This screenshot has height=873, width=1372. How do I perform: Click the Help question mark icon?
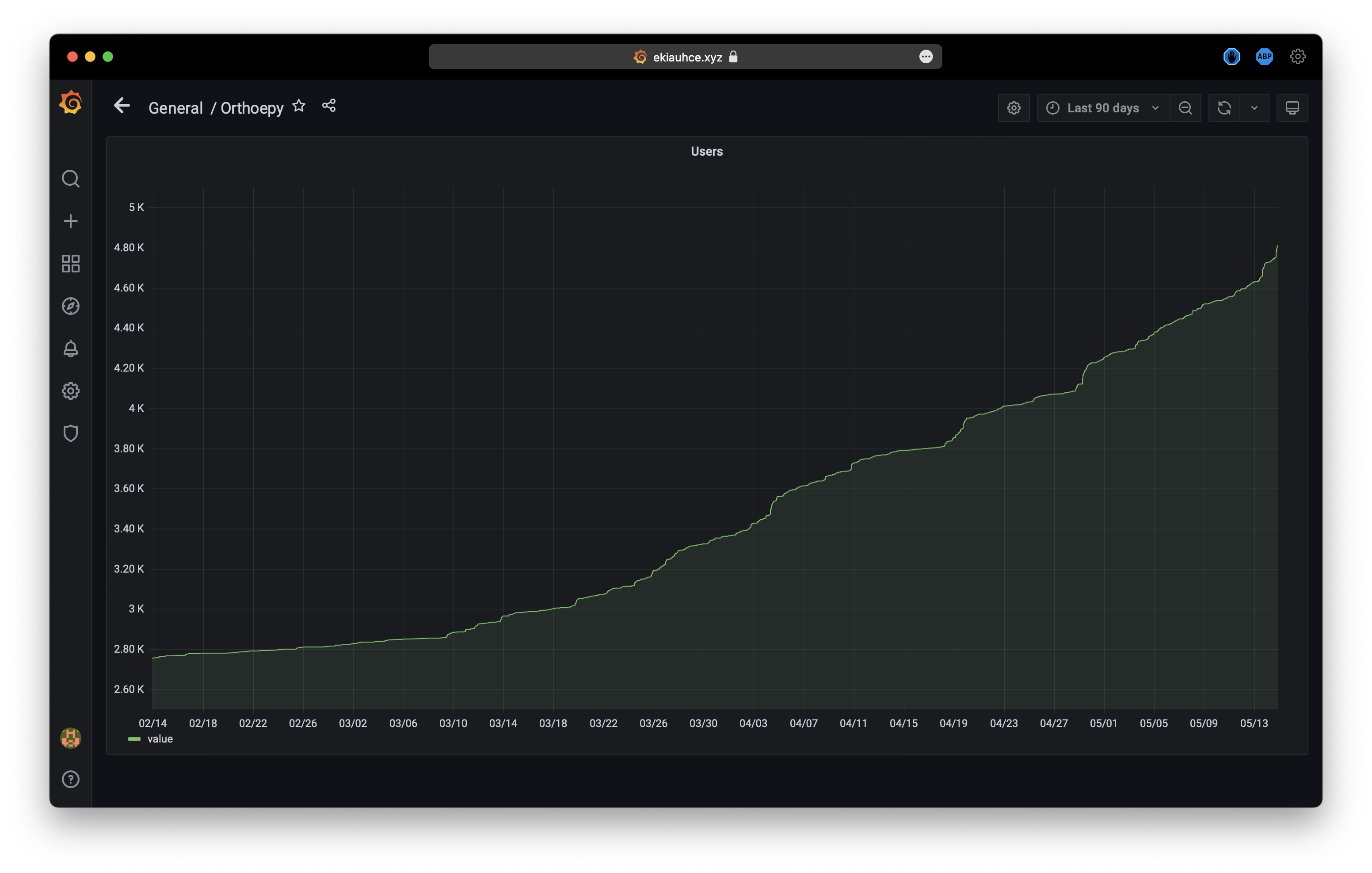point(71,780)
